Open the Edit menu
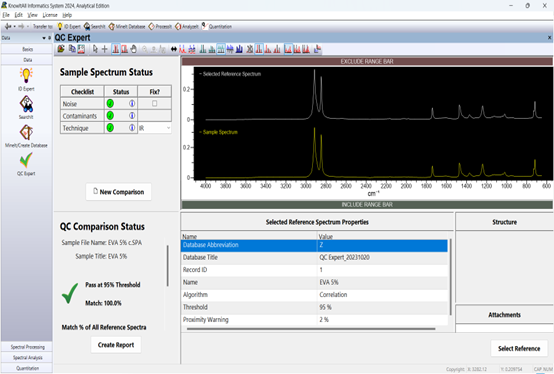This screenshot has height=374, width=554. 18,15
